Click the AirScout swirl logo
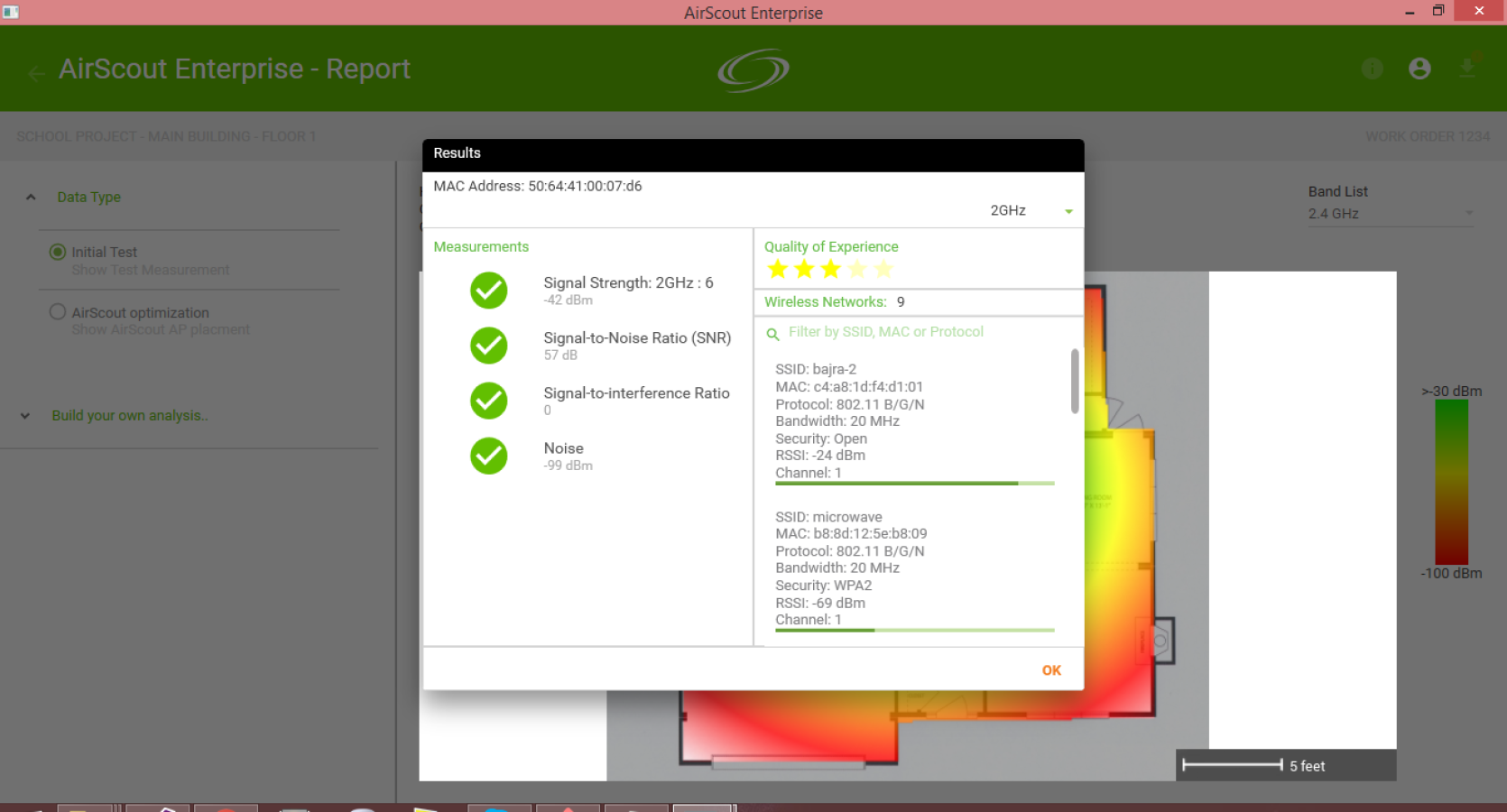The image size is (1507, 812). tap(753, 70)
